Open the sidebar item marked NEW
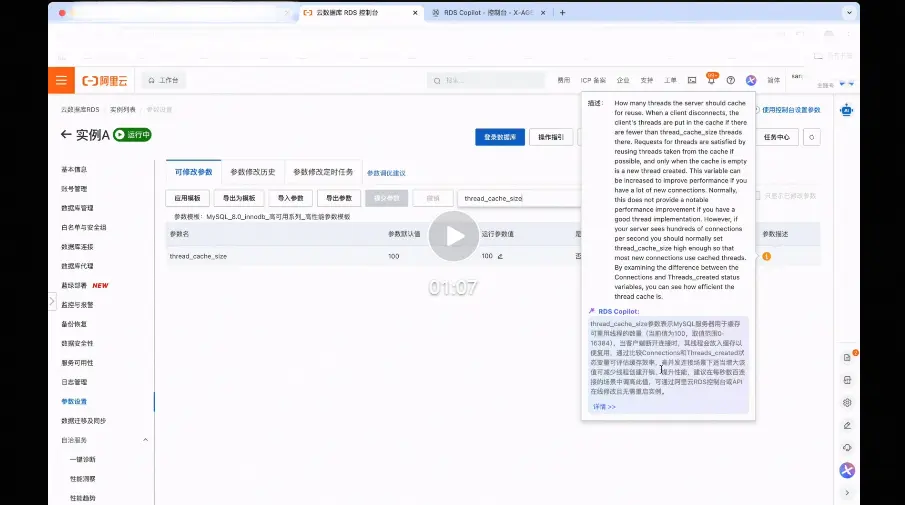 click(x=84, y=285)
